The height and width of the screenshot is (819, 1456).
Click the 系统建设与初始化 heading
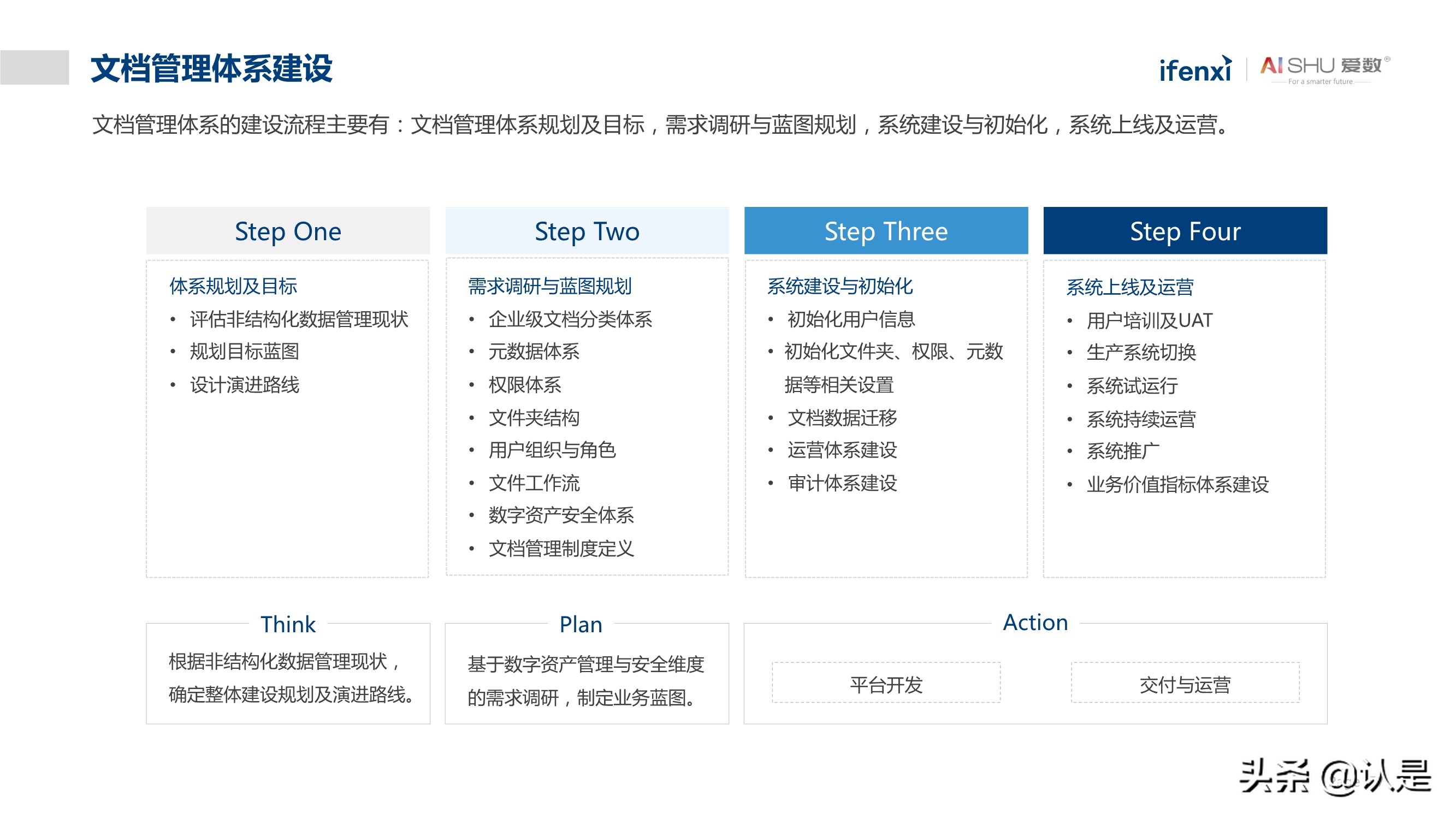[839, 286]
